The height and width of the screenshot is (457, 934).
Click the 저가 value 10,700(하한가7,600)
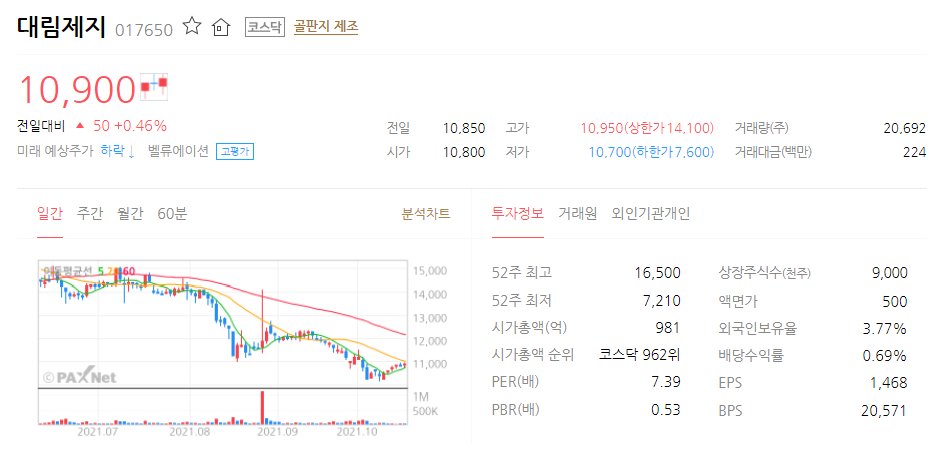[x=651, y=153]
